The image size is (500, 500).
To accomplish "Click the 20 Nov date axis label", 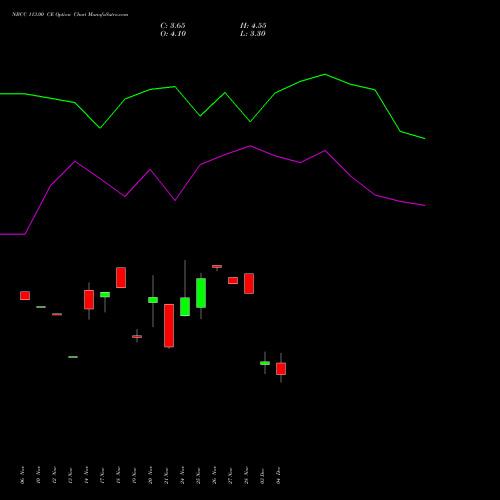I will (x=150, y=475).
